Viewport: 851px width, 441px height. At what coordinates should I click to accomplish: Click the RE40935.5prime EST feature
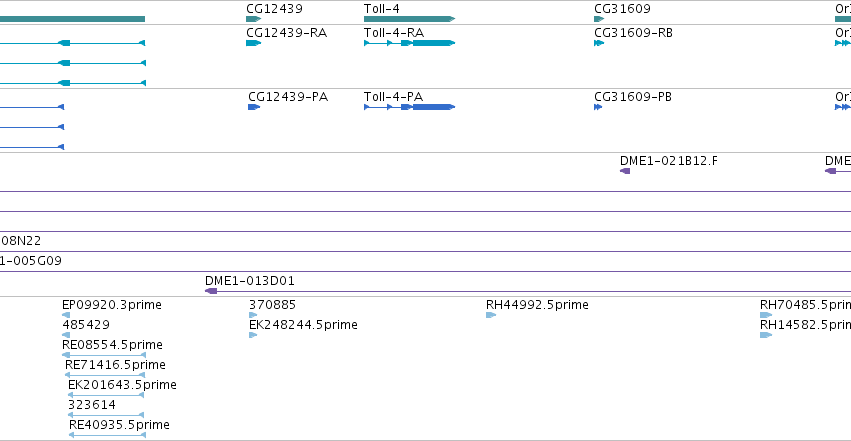coord(107,435)
